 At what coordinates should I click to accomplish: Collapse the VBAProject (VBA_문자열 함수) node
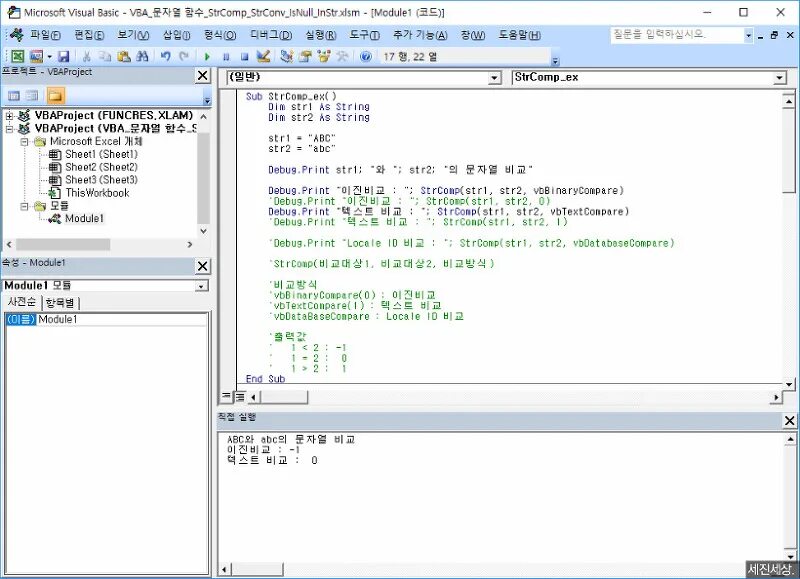[9, 129]
